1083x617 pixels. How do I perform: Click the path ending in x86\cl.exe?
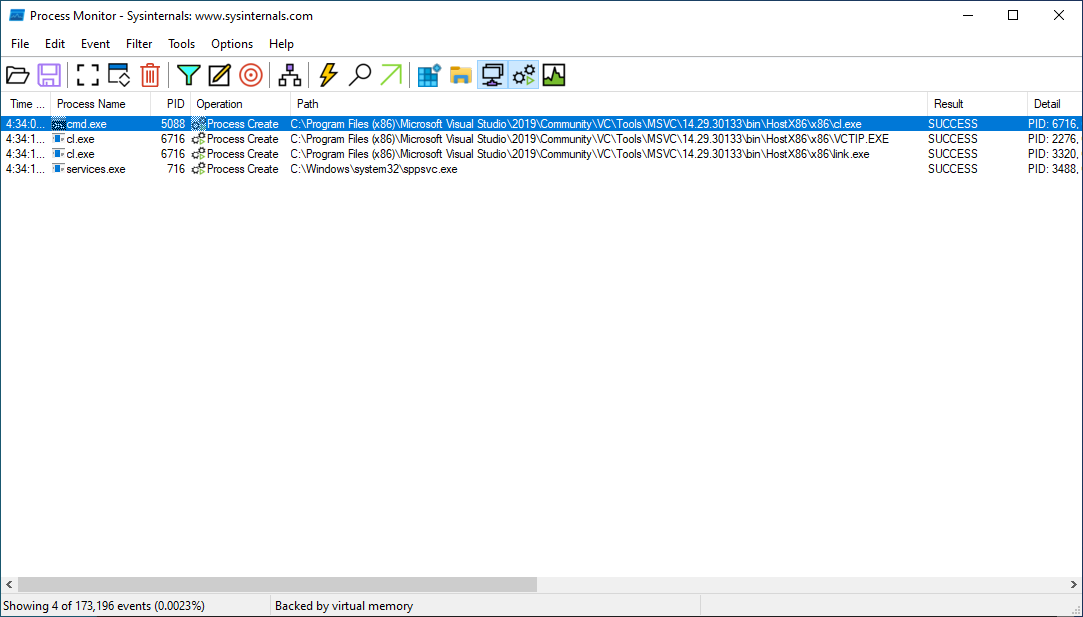point(576,124)
